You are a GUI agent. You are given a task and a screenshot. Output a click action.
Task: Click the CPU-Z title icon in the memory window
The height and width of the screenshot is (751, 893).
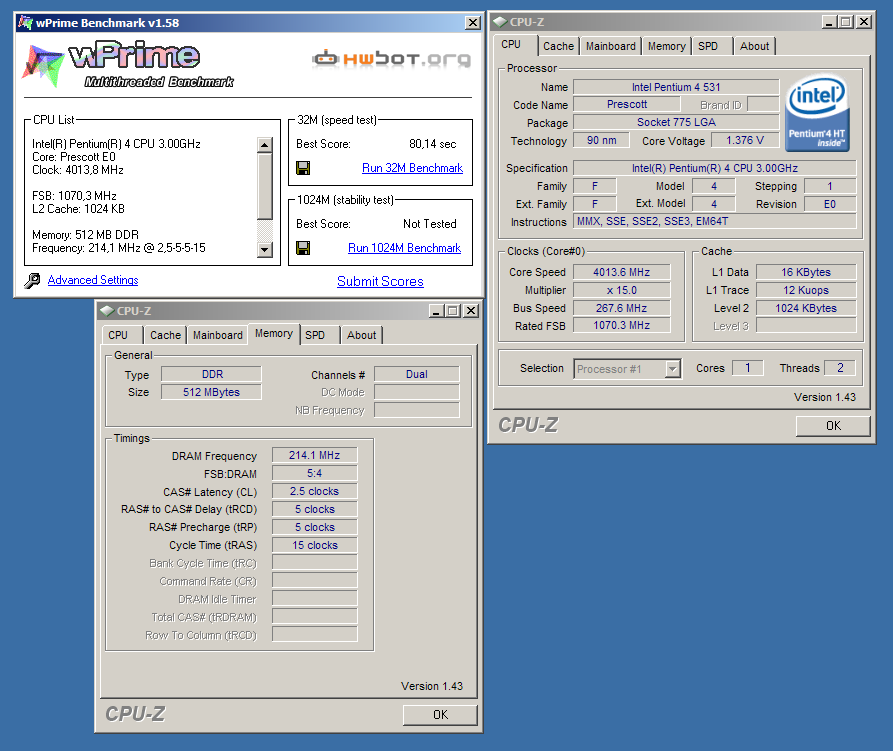click(x=107, y=311)
